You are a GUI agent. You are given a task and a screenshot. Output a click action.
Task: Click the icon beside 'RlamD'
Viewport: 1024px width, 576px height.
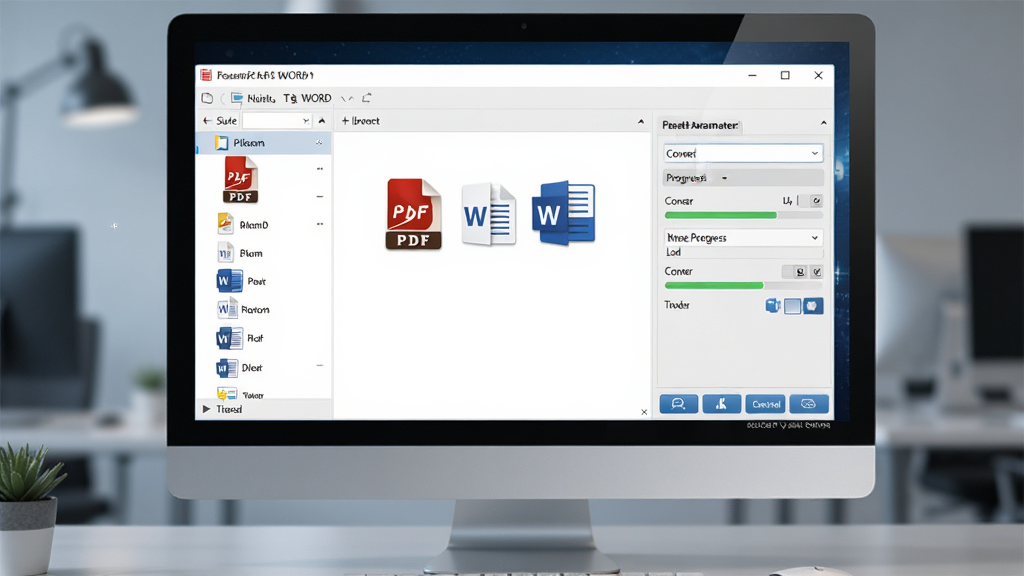225,224
